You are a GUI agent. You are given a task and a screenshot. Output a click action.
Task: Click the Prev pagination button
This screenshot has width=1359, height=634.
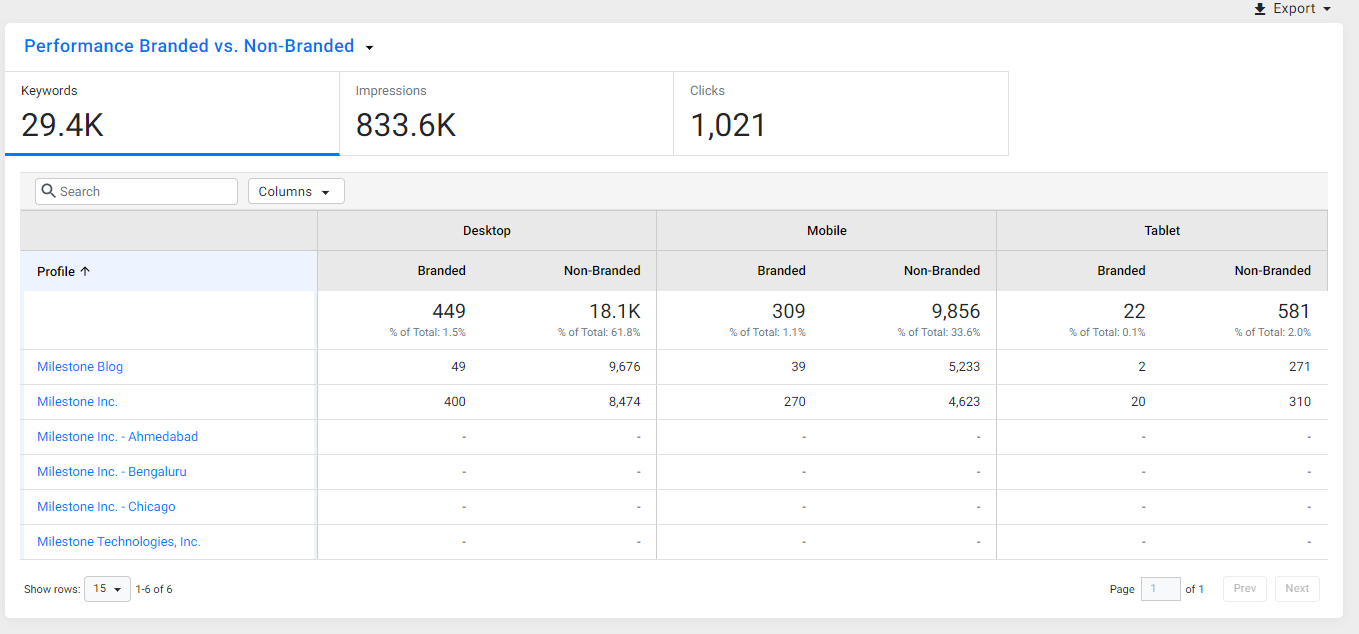[x=1245, y=589]
